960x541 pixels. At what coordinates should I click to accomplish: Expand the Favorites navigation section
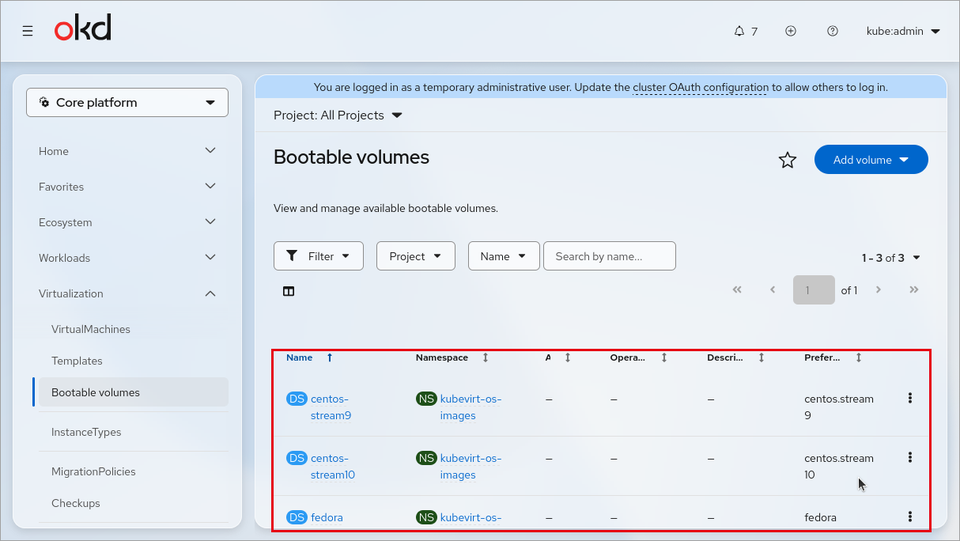coord(127,187)
